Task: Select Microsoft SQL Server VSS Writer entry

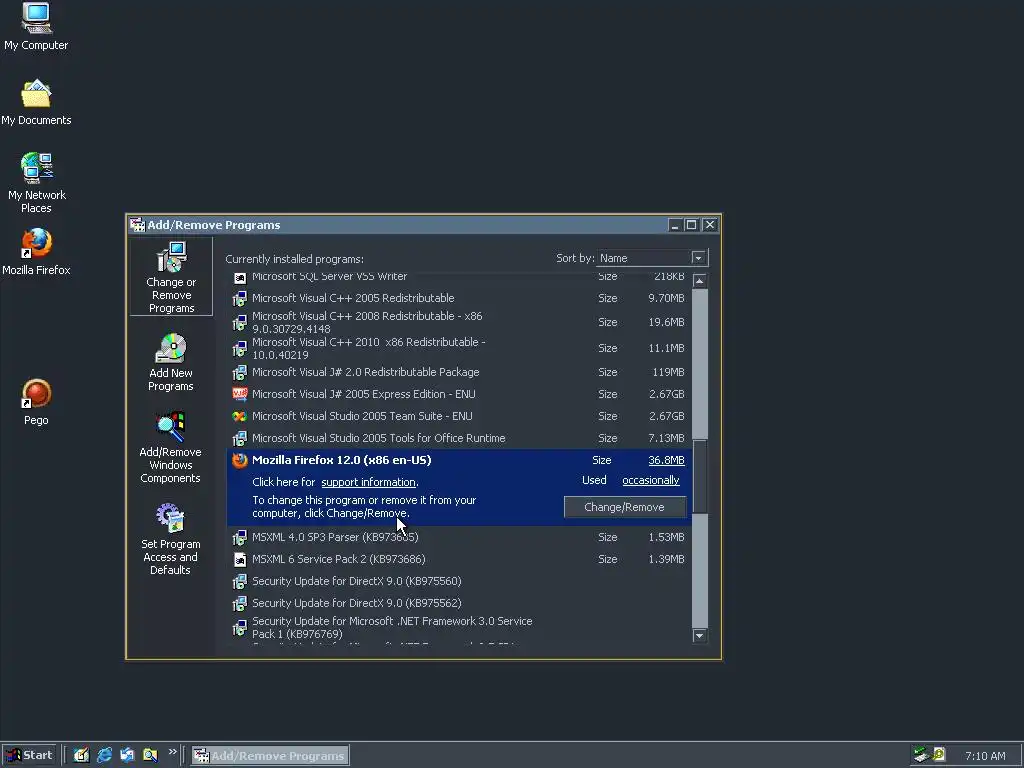Action: click(459, 278)
